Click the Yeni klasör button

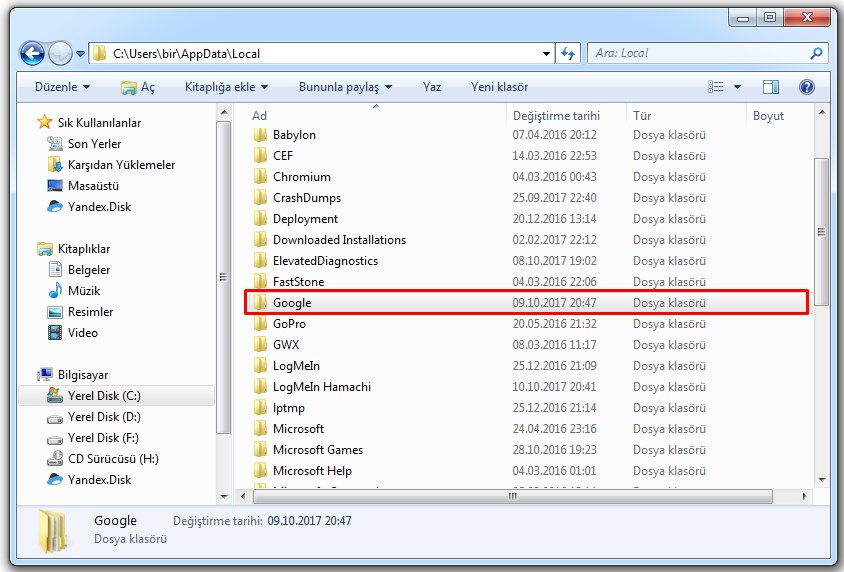point(499,87)
